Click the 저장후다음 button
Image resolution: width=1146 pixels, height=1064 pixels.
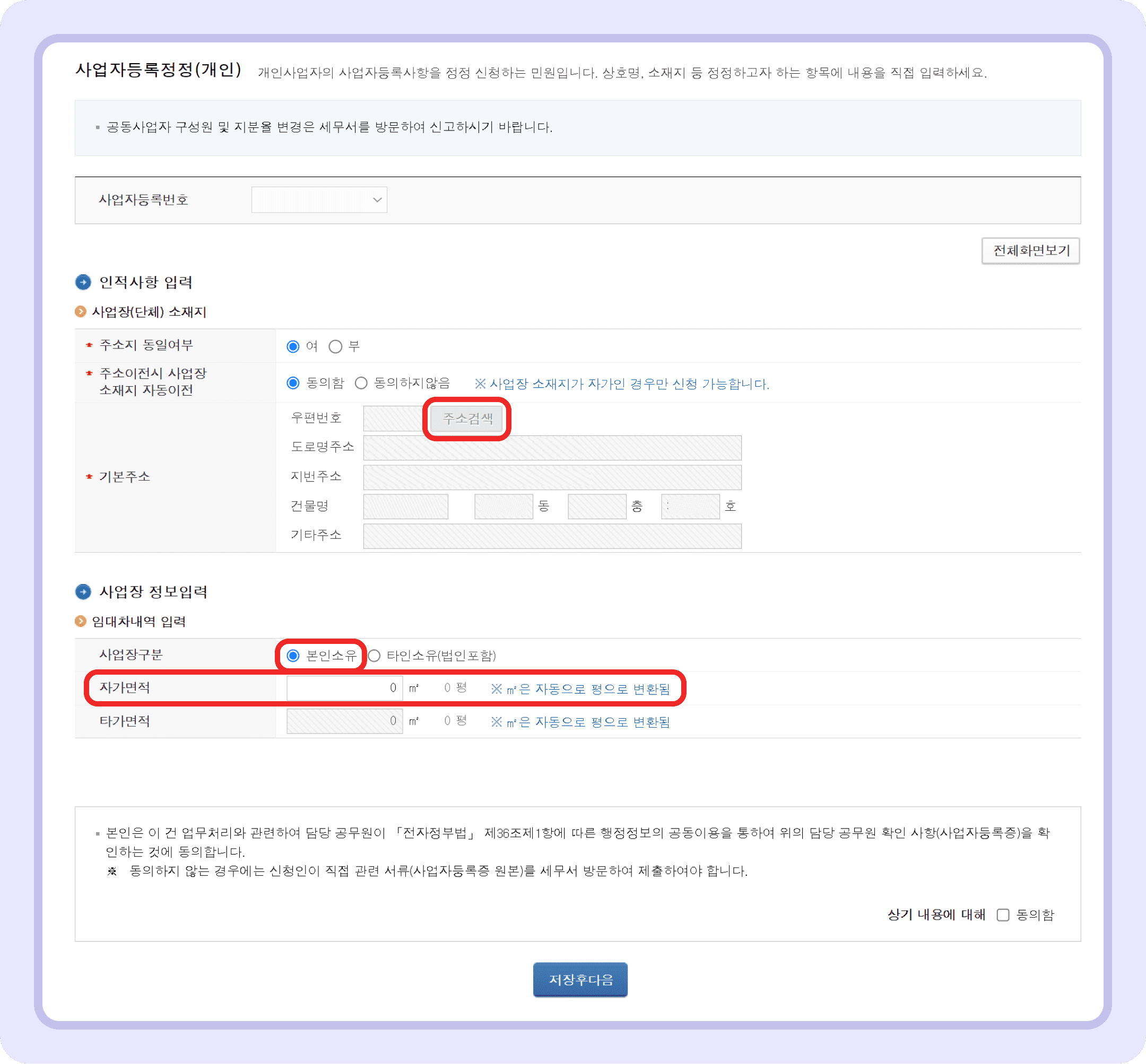pyautogui.click(x=580, y=979)
